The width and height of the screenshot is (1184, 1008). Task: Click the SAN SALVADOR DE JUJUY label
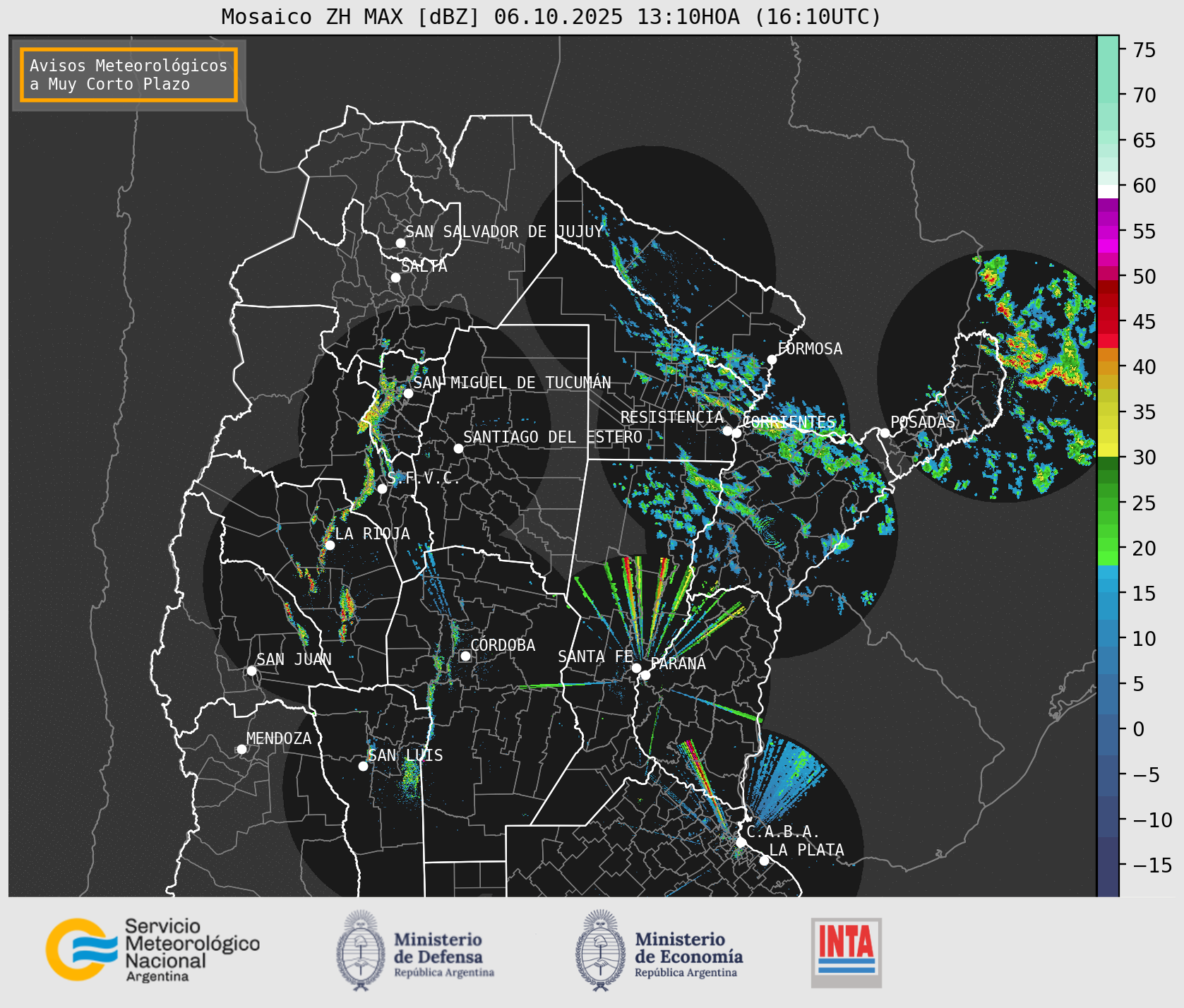pos(504,232)
